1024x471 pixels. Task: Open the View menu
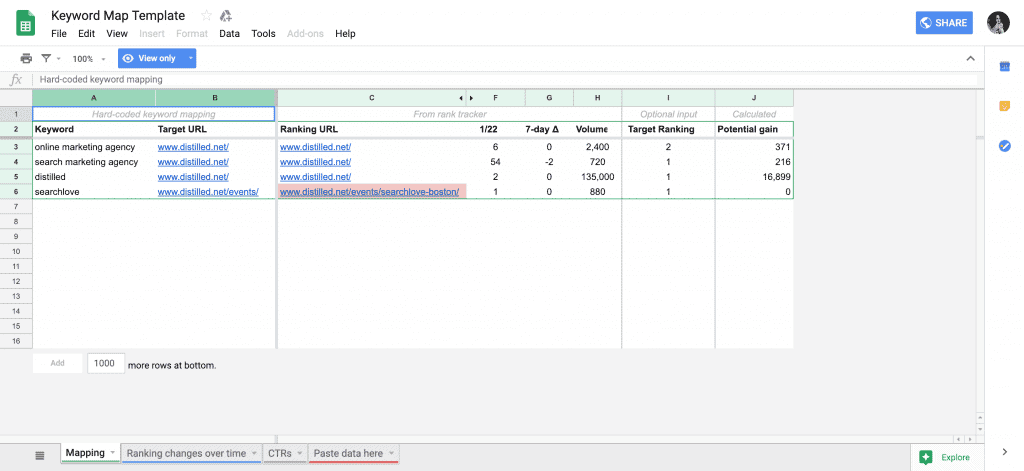pyautogui.click(x=117, y=33)
